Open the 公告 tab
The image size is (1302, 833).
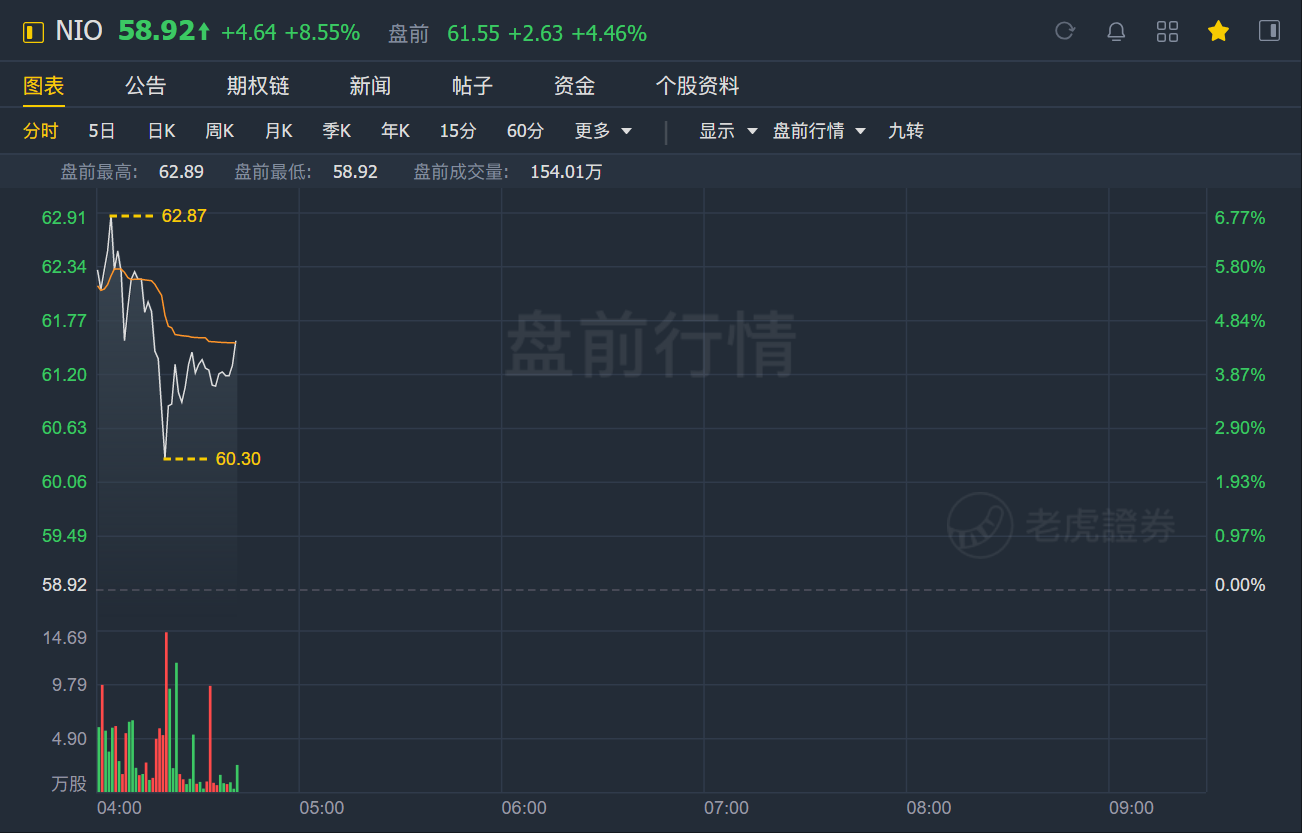[x=146, y=86]
